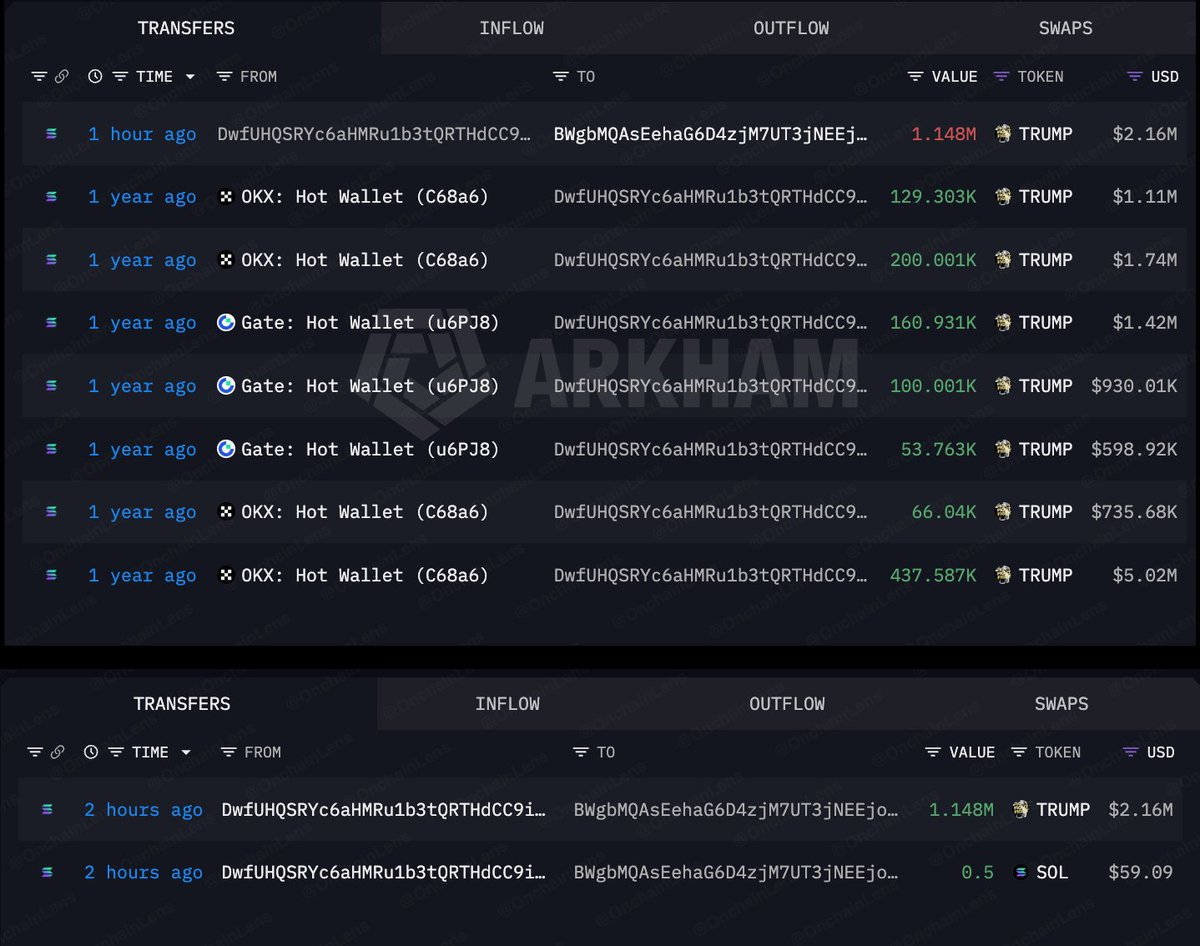This screenshot has width=1200, height=946.
Task: Click clock icon in the SOL transfer table header
Action: click(91, 753)
